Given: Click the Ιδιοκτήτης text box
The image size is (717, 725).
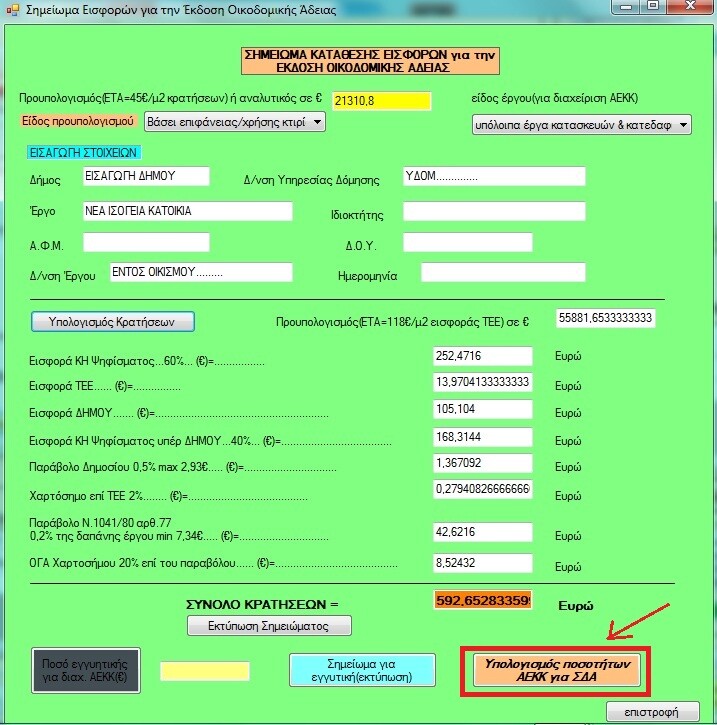Looking at the screenshot, I should 493,212.
